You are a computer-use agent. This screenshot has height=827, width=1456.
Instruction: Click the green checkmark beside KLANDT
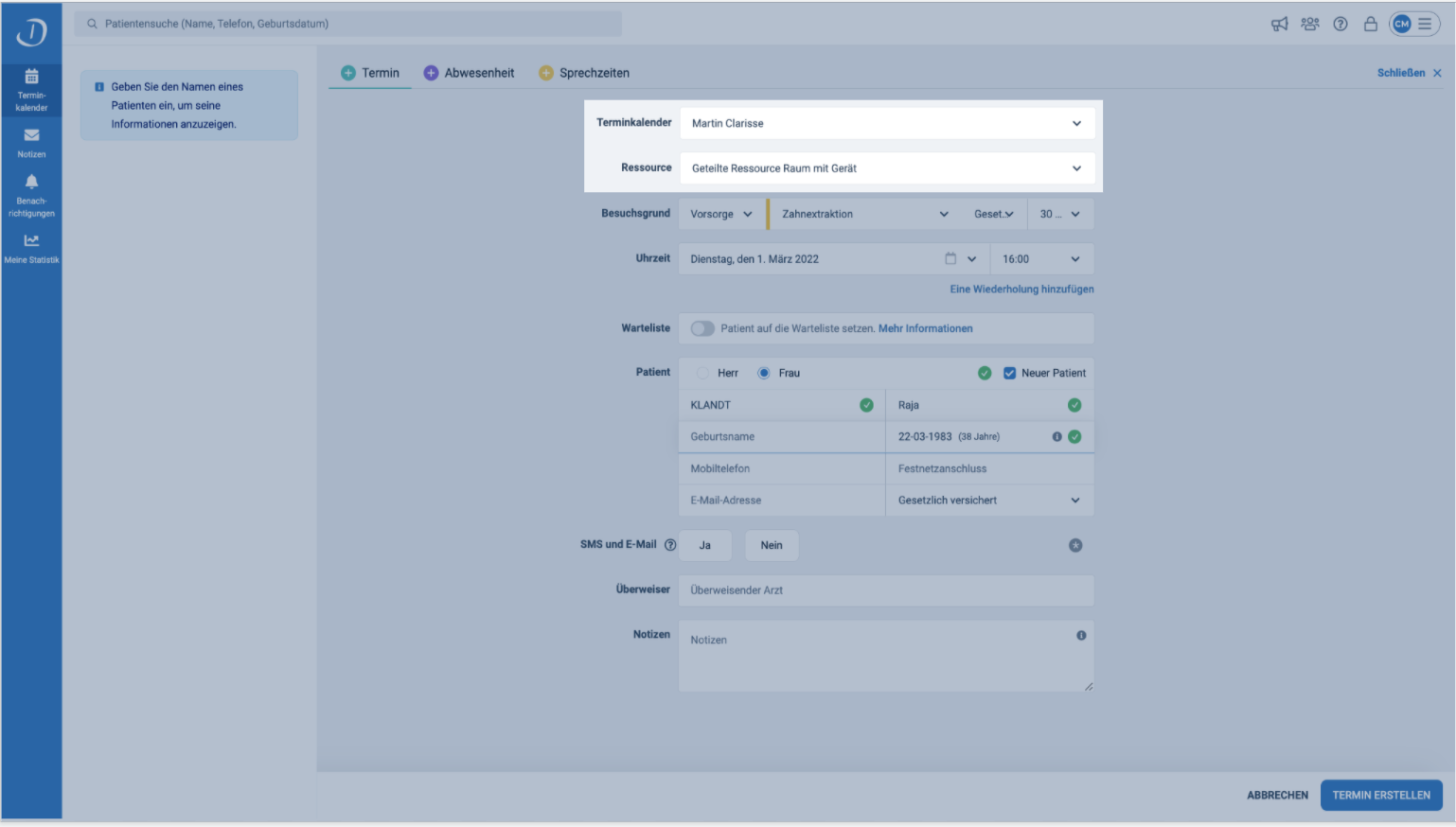click(x=866, y=405)
